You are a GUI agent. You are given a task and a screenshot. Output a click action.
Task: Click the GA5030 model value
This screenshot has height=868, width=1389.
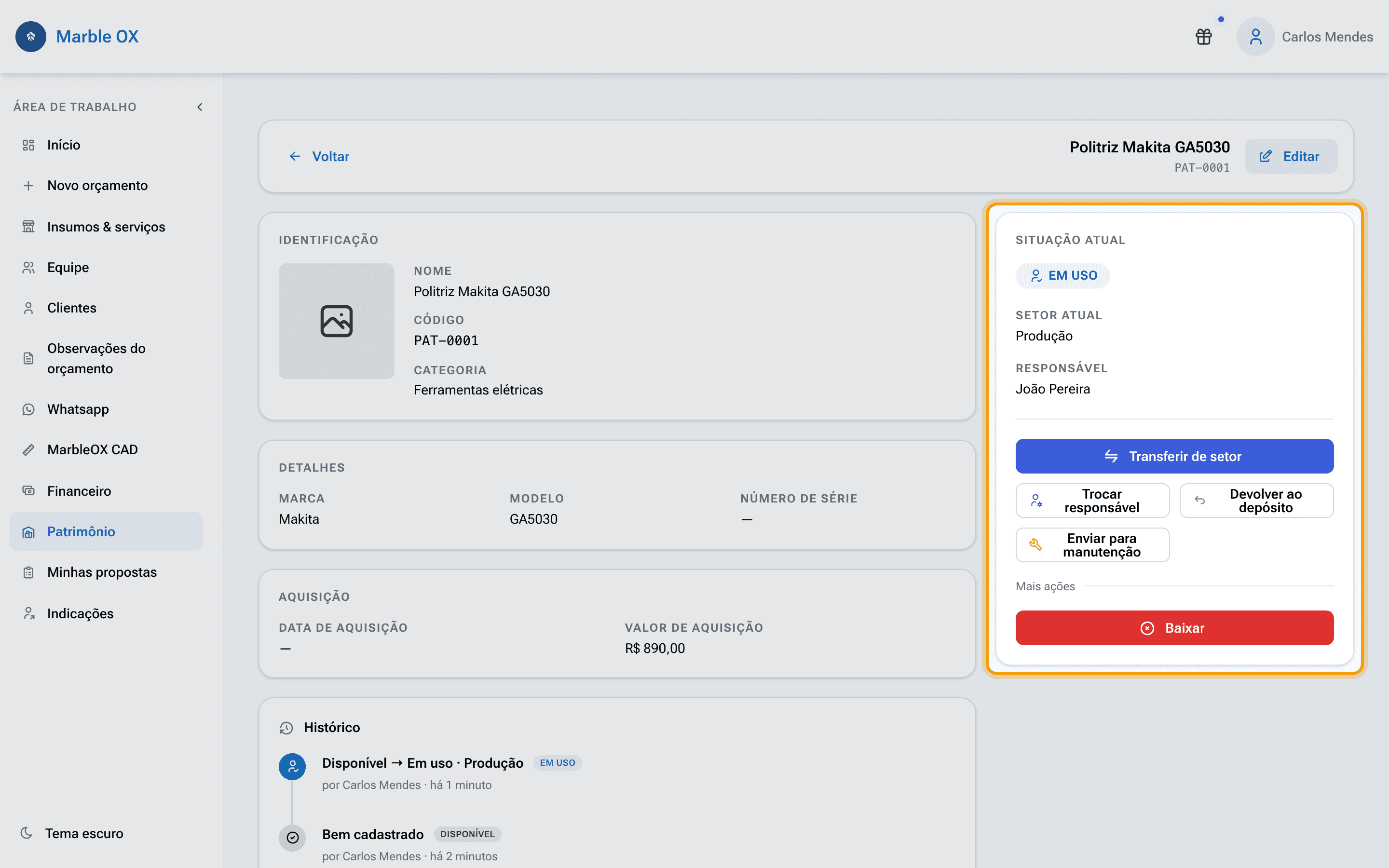[x=533, y=519]
